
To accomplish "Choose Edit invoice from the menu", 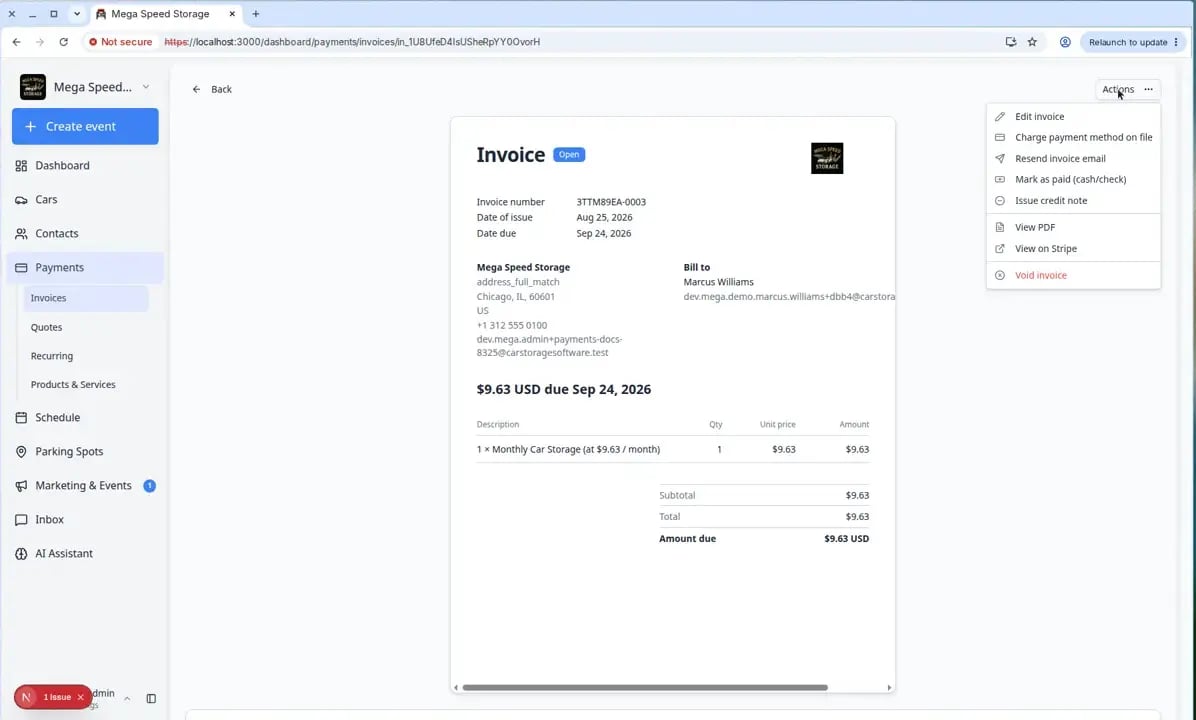I will coord(1073,117).
